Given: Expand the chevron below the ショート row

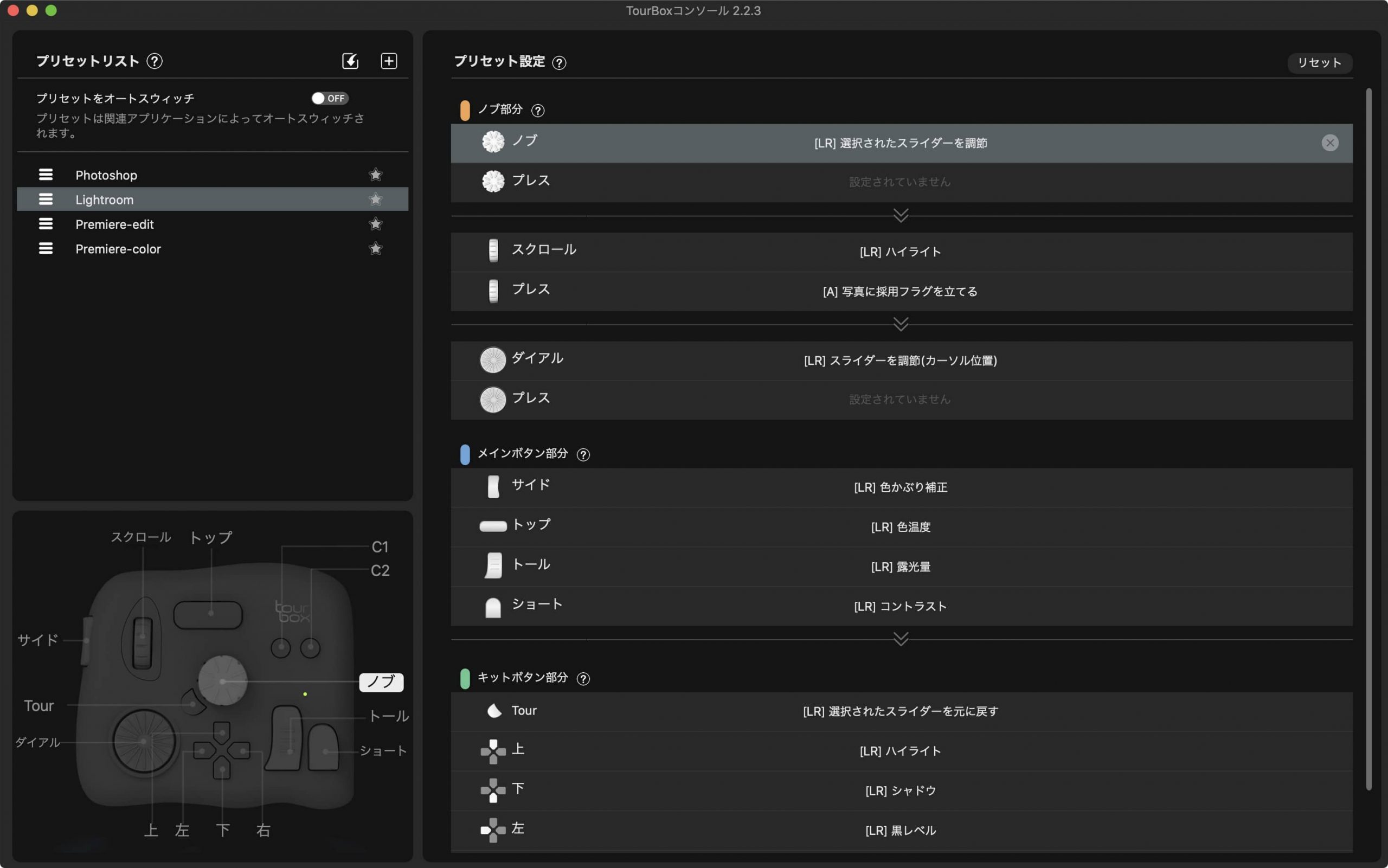Looking at the screenshot, I should [x=901, y=639].
